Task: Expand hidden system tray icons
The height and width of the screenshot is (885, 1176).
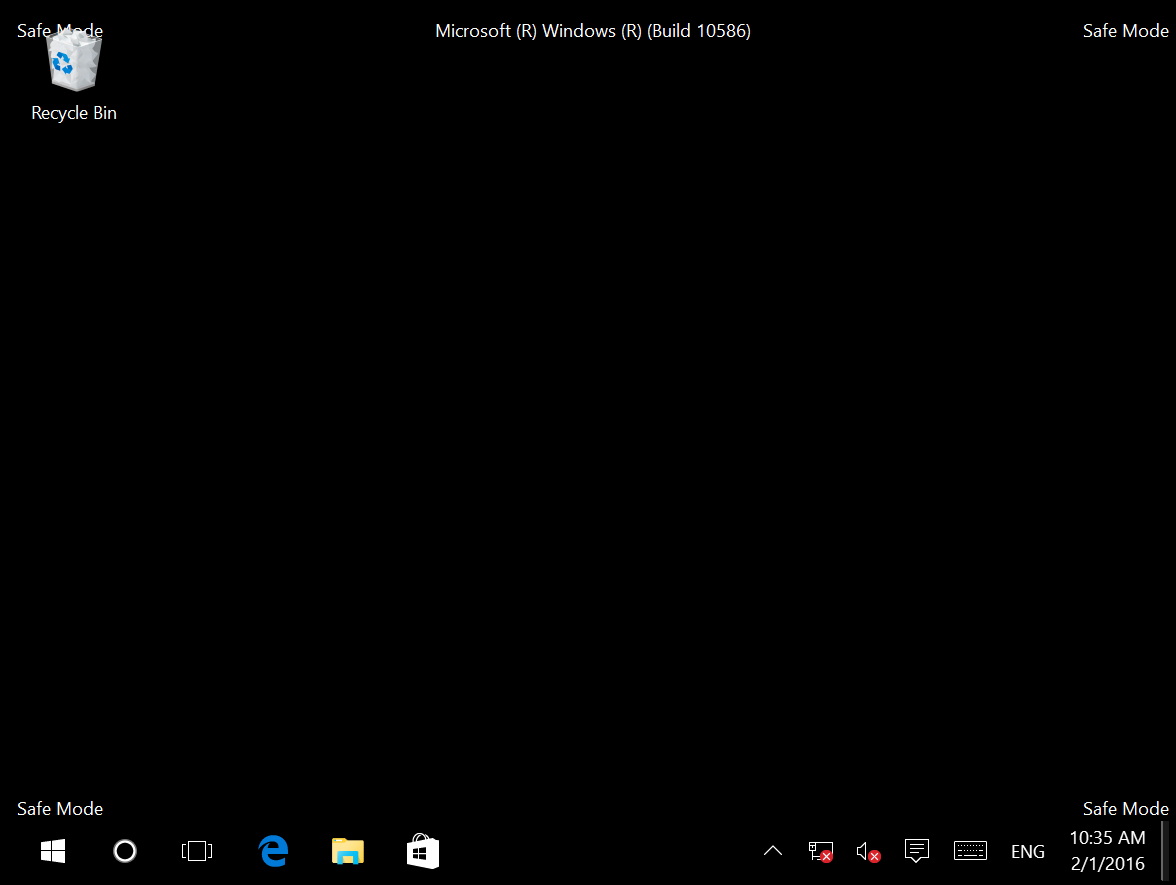Action: [772, 851]
